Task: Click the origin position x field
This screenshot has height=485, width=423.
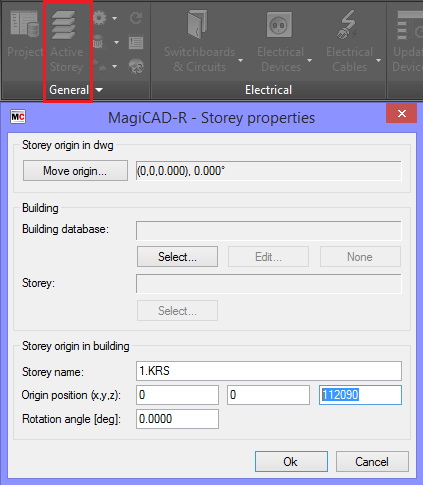Action: pyautogui.click(x=177, y=395)
